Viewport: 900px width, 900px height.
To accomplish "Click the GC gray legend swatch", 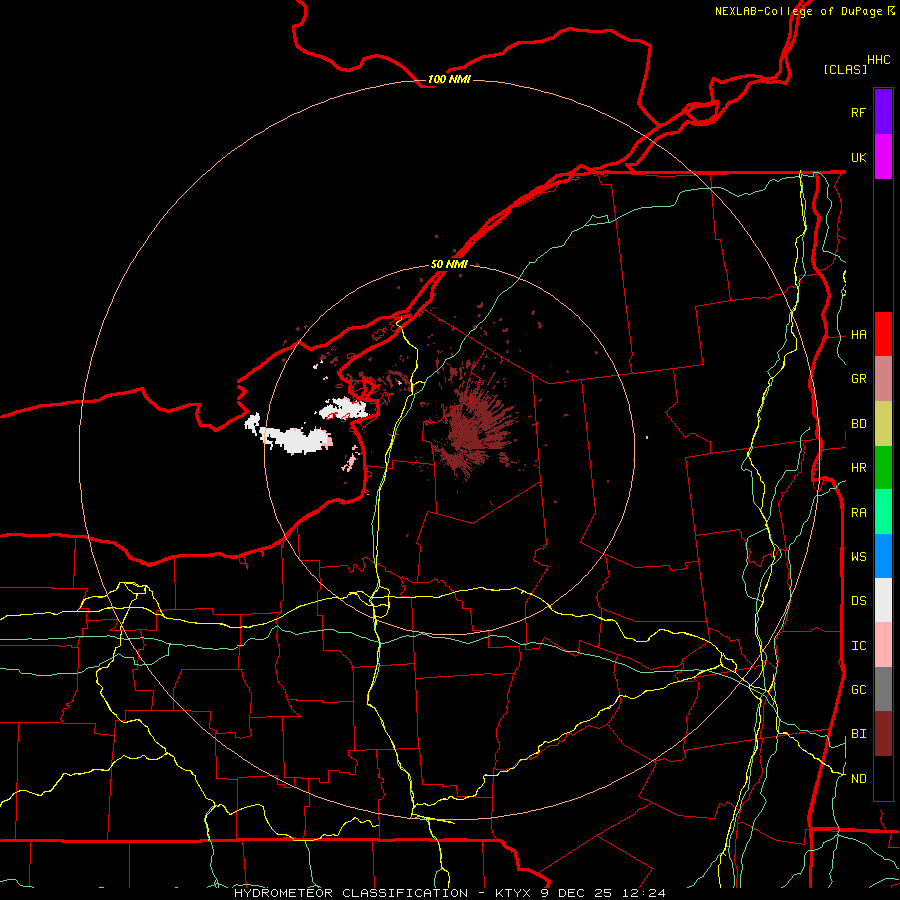I will coord(883,689).
